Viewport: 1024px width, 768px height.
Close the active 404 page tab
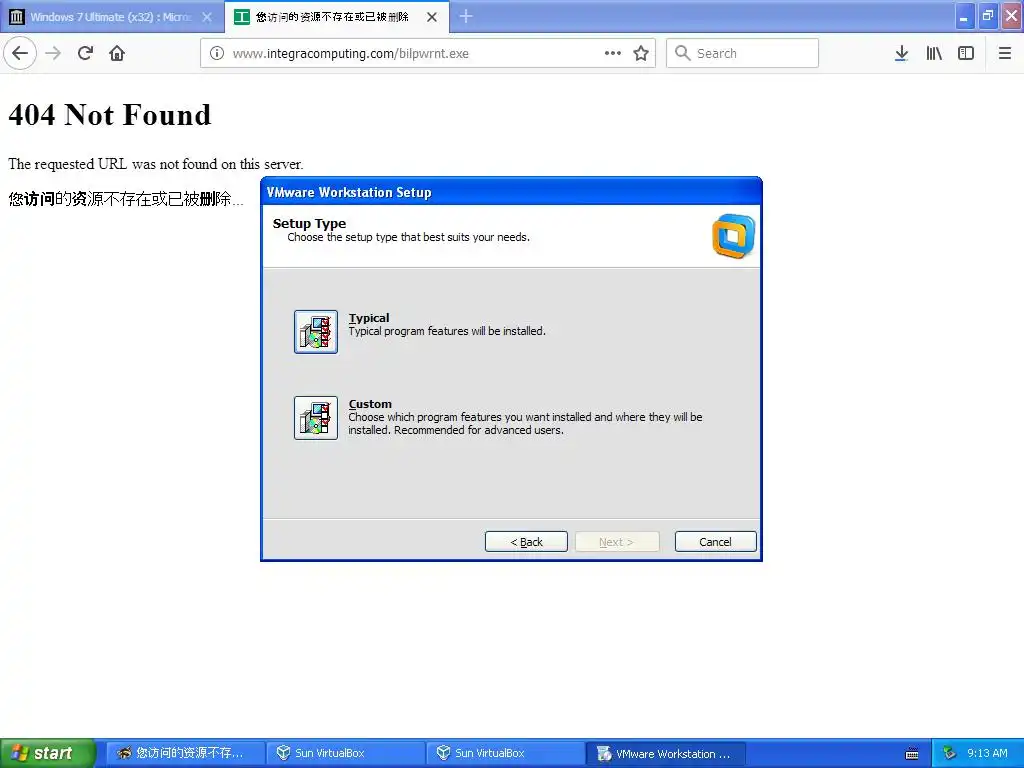coord(432,17)
